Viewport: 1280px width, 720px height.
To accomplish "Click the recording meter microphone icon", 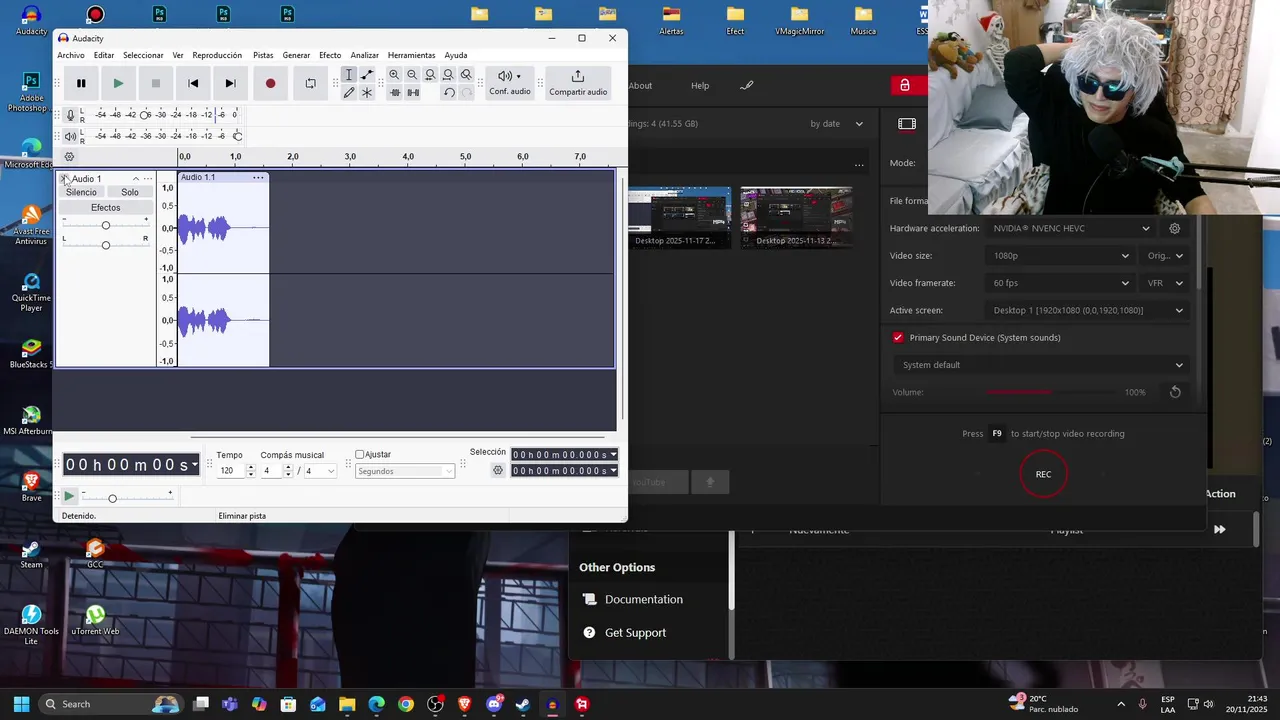I will tap(70, 115).
